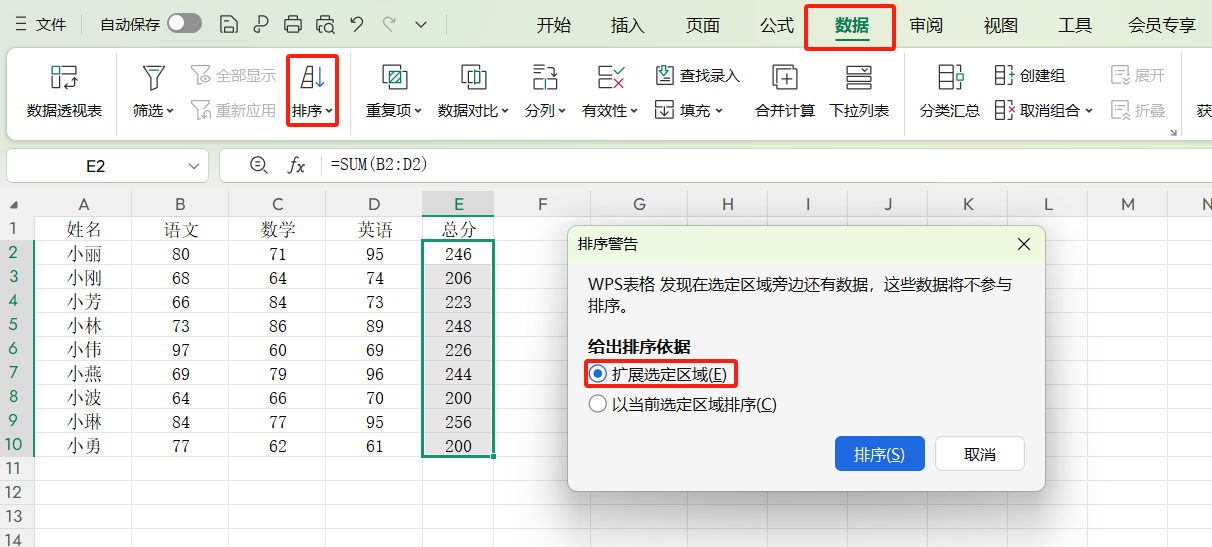The image size is (1212, 547).
Task: Open the Insert (插入) ribbon tab
Action: pos(627,26)
